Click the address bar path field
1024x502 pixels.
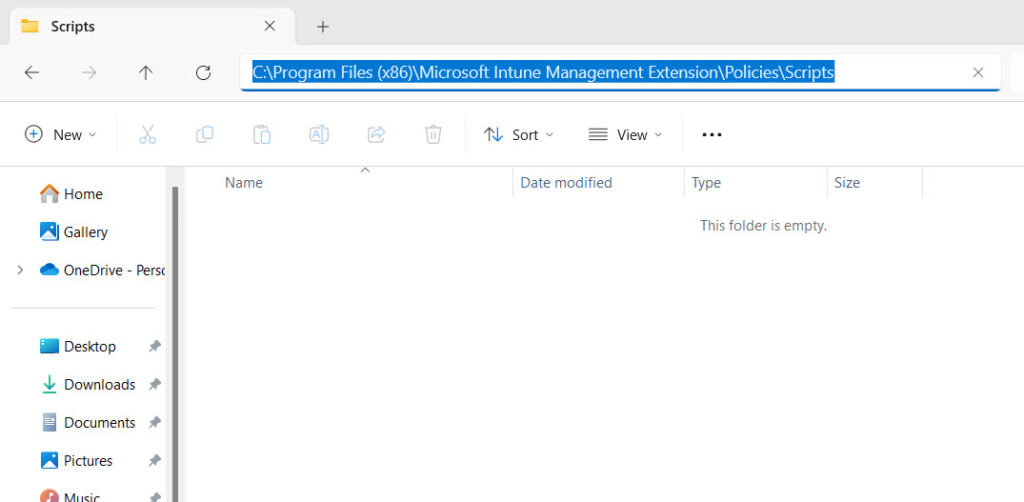click(x=620, y=72)
